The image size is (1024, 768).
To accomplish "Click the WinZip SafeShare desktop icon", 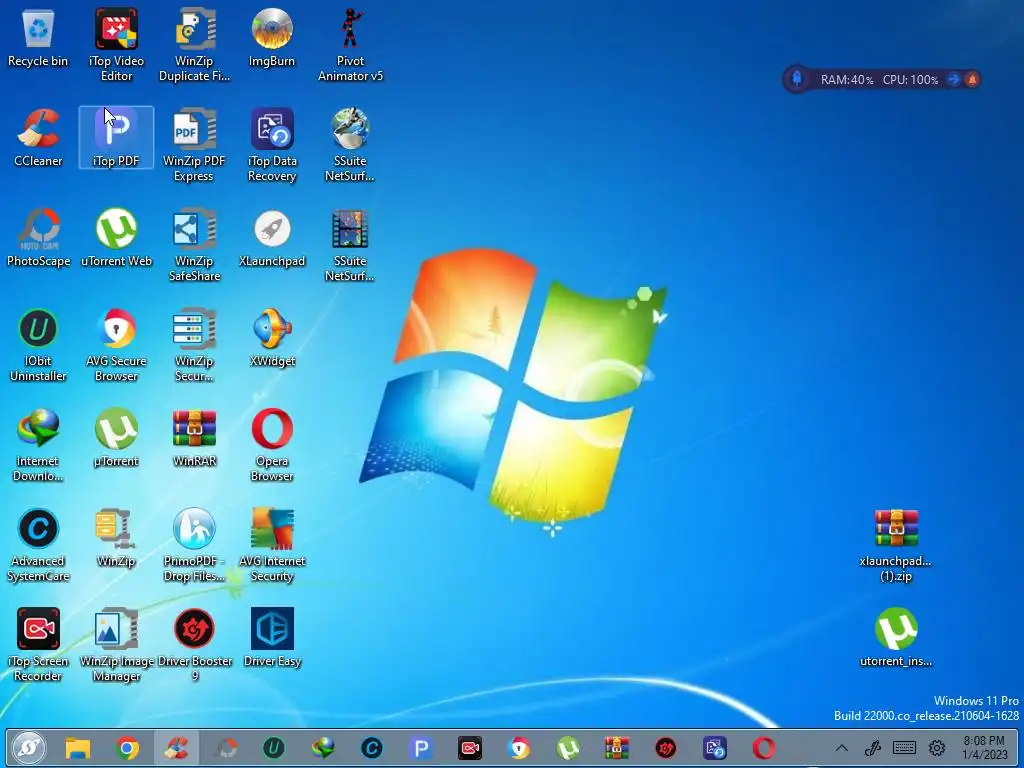I will pos(194,245).
